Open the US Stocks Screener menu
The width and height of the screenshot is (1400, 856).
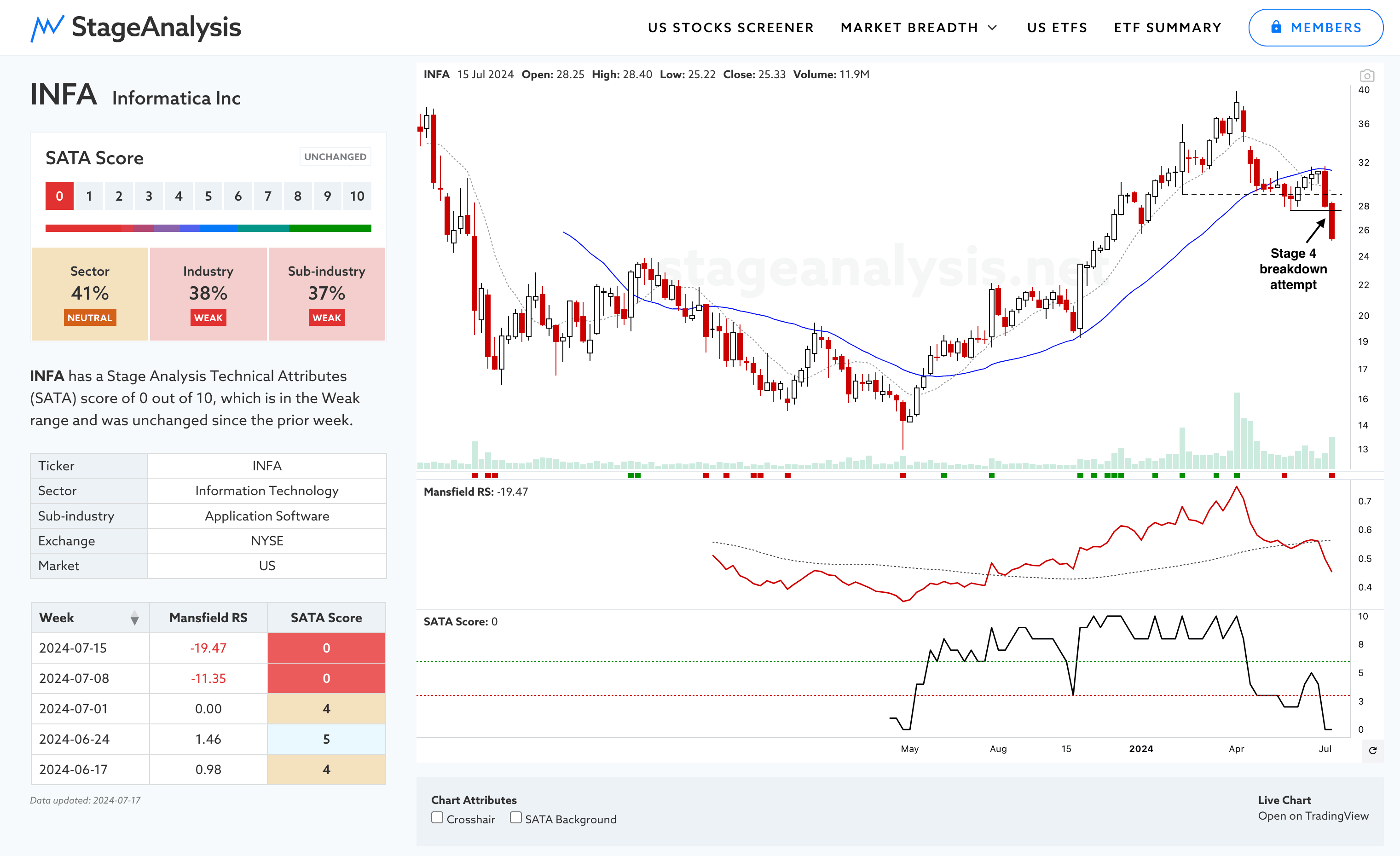point(731,27)
